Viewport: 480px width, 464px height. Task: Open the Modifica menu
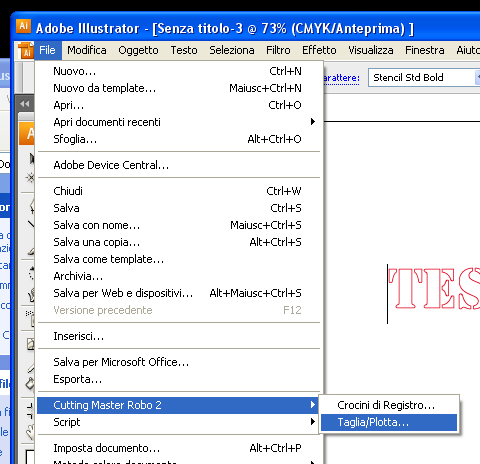(x=87, y=50)
